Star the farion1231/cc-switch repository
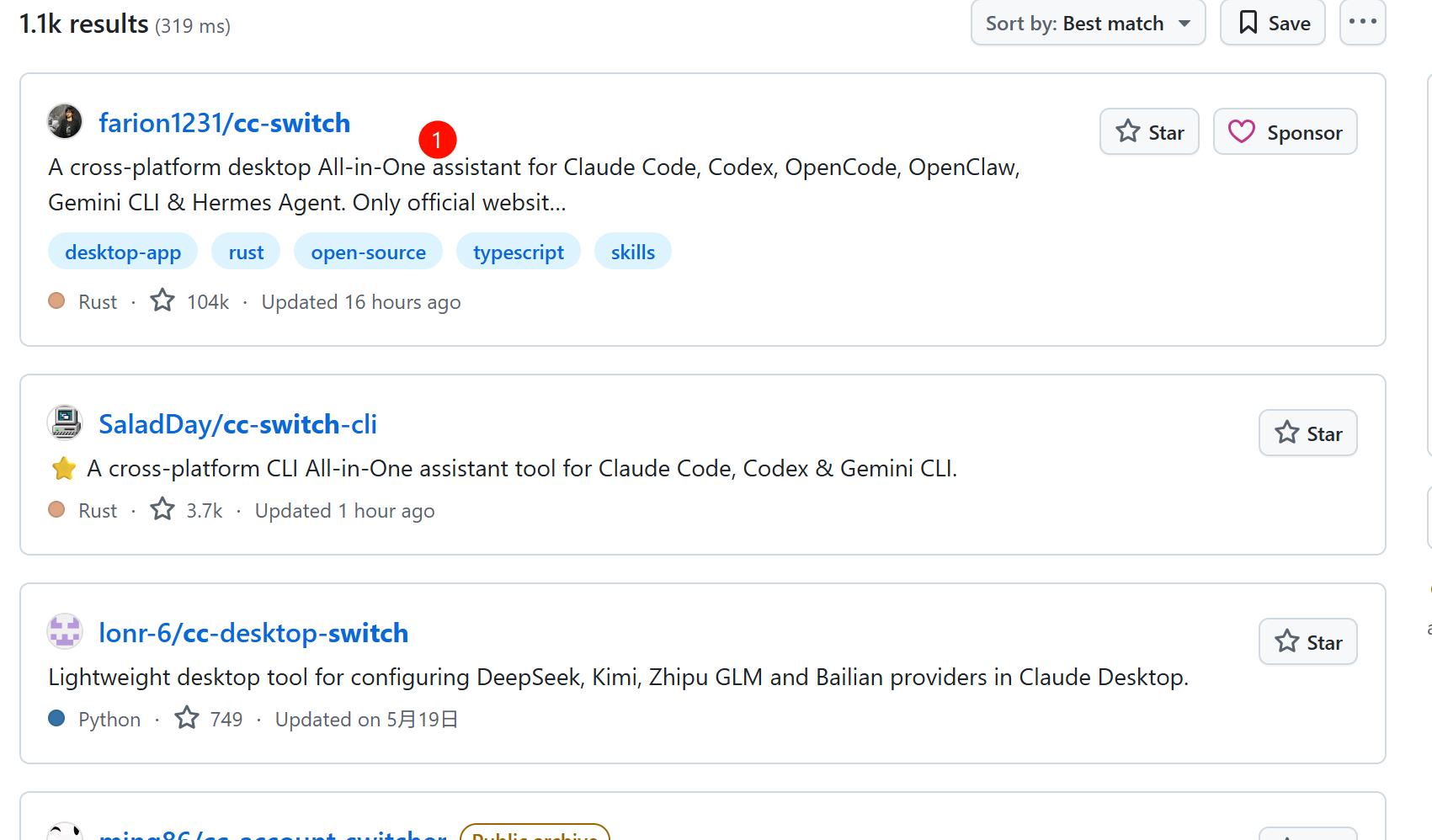 coord(1149,132)
